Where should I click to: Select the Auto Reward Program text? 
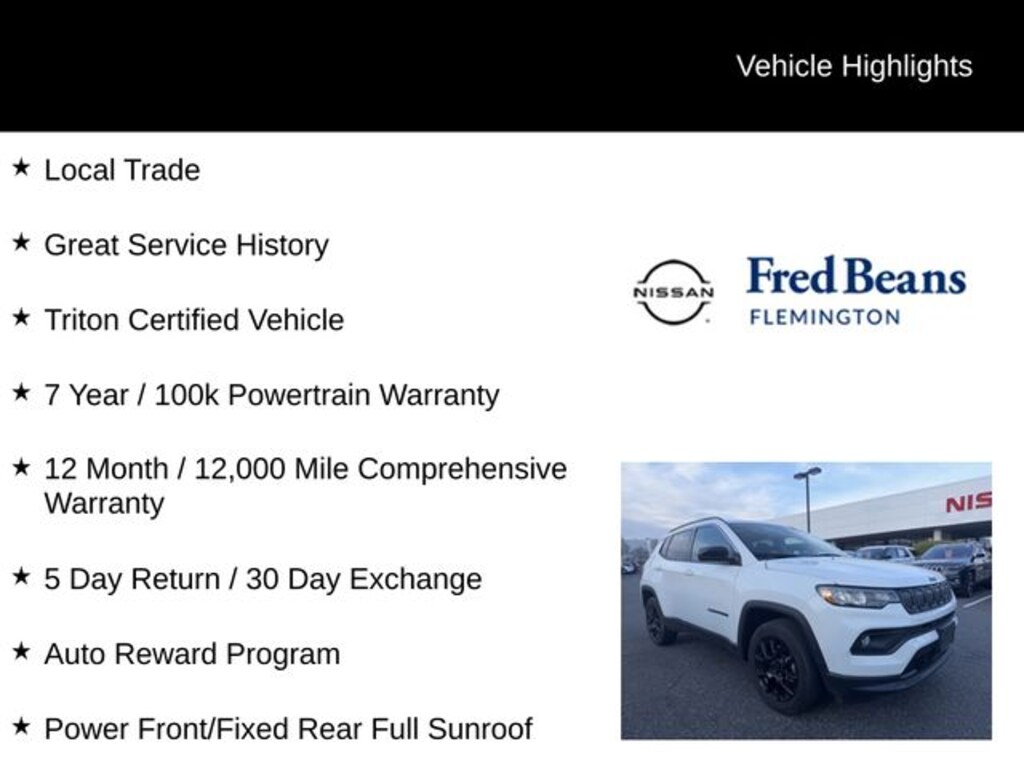coord(192,654)
